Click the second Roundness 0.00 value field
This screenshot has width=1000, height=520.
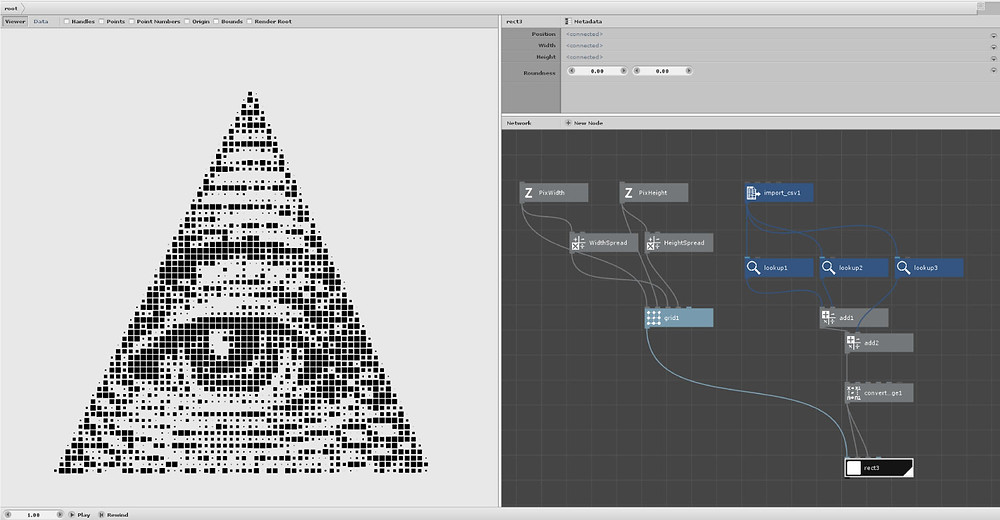point(662,71)
